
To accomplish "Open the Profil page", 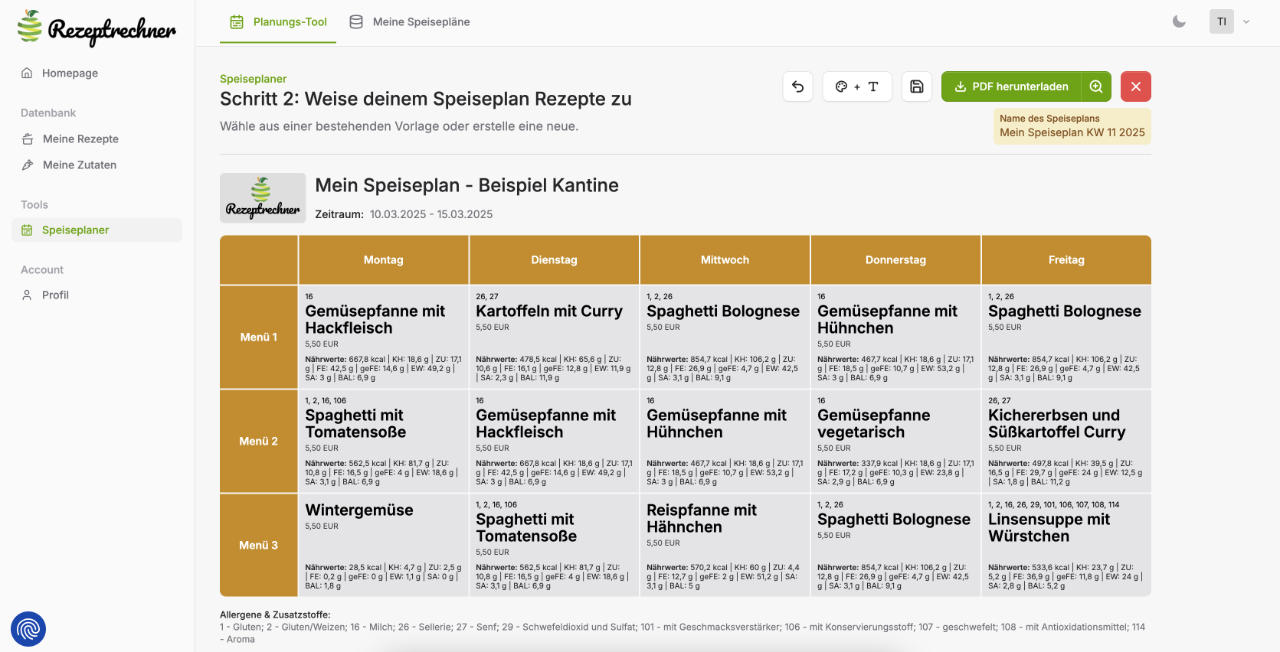I will [55, 294].
